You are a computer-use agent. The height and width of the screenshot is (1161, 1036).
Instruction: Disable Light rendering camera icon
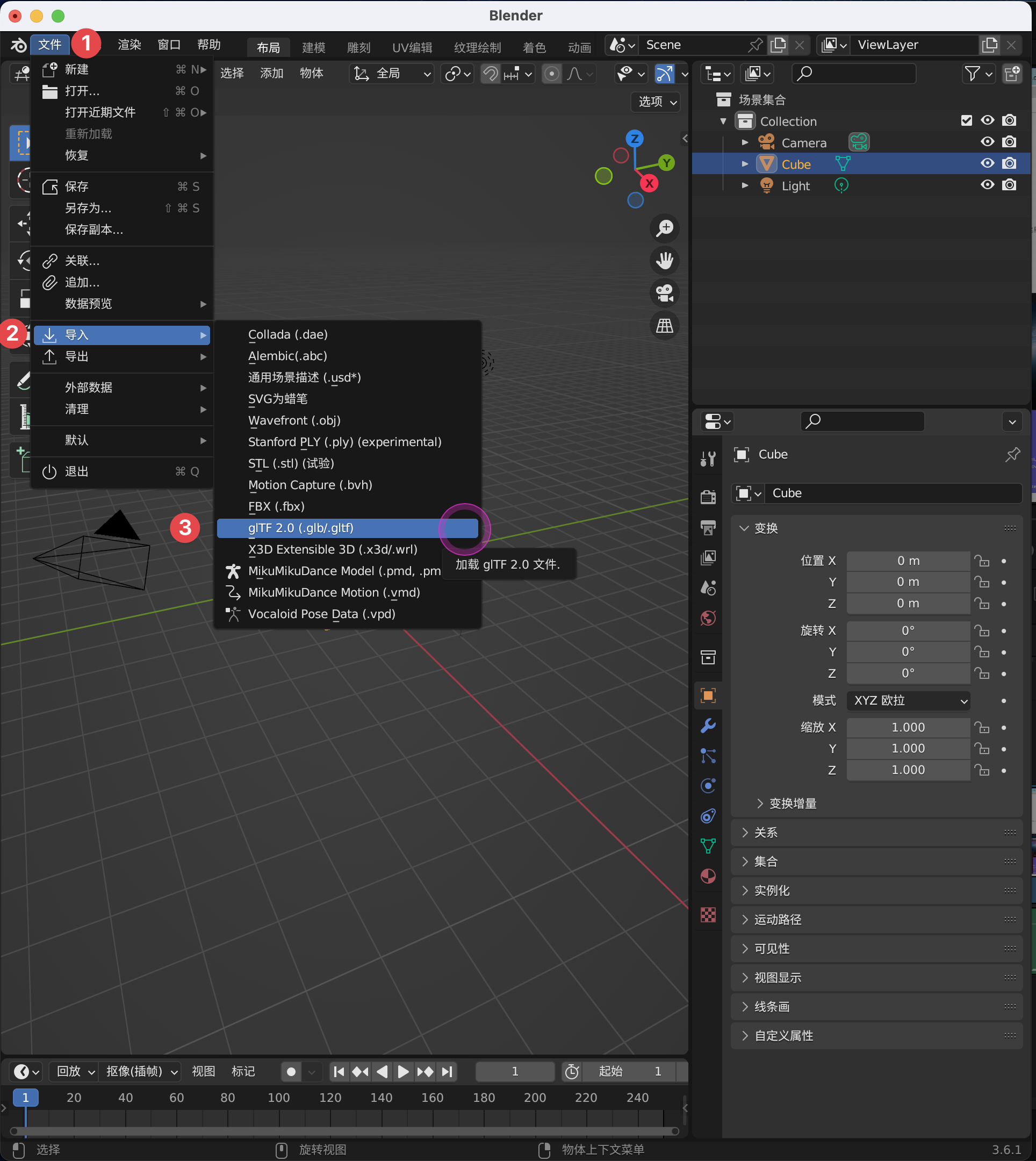coord(1009,185)
